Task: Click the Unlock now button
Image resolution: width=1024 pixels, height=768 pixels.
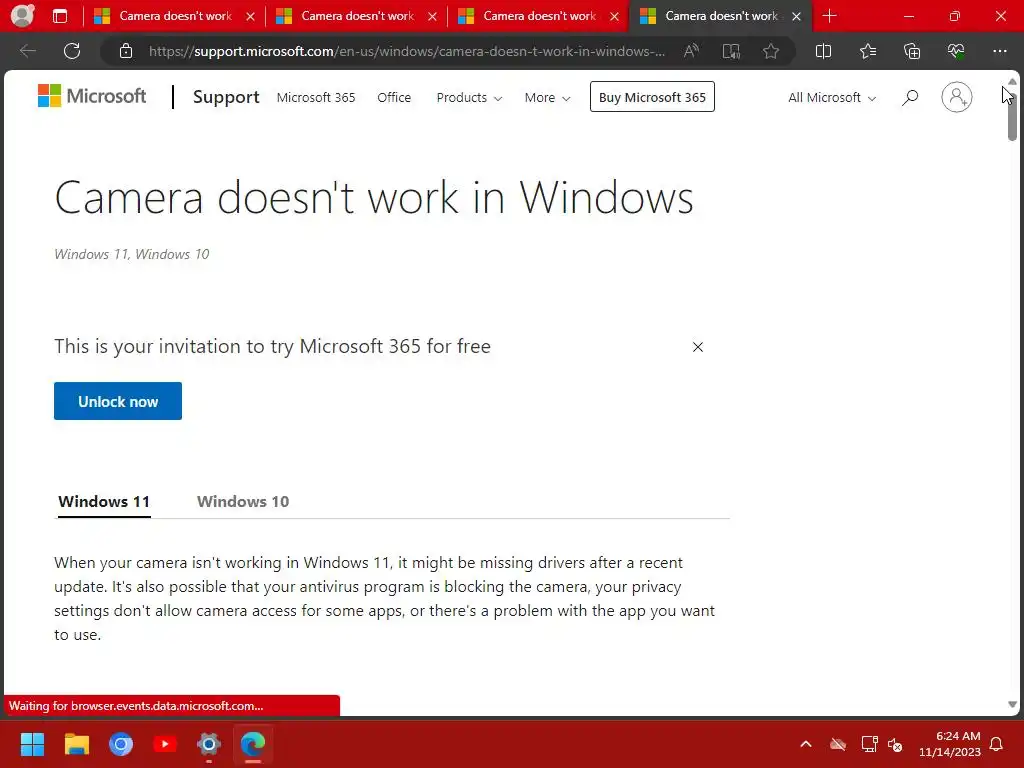Action: pyautogui.click(x=118, y=401)
